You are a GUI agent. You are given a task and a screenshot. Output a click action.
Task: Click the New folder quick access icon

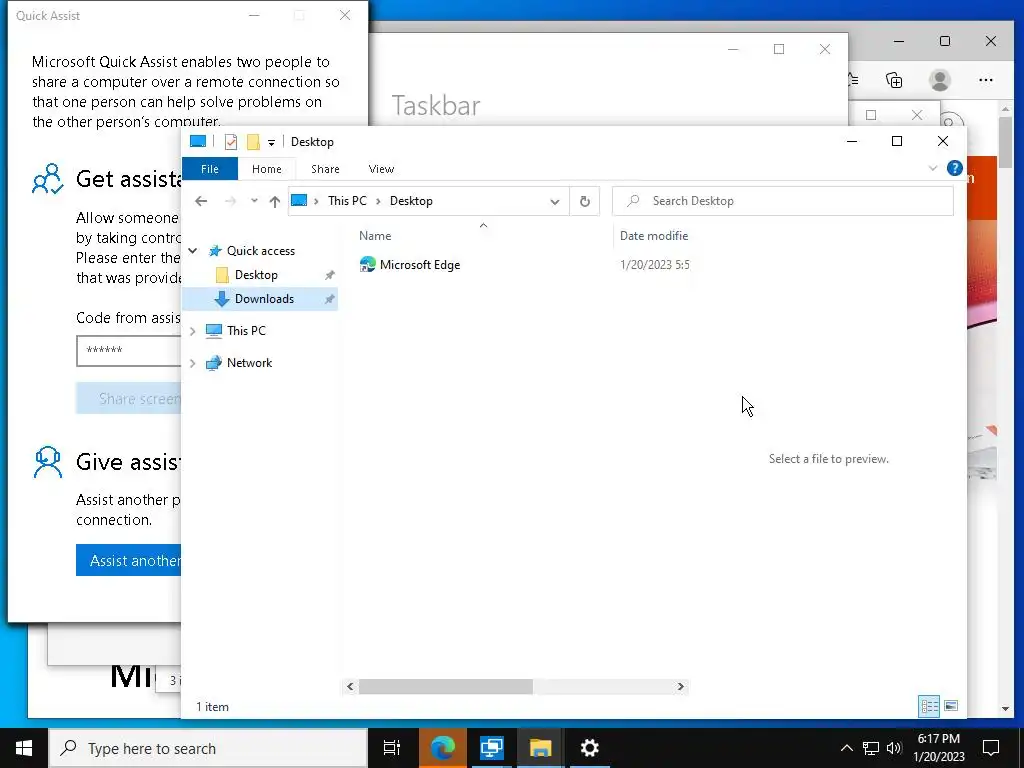[253, 142]
